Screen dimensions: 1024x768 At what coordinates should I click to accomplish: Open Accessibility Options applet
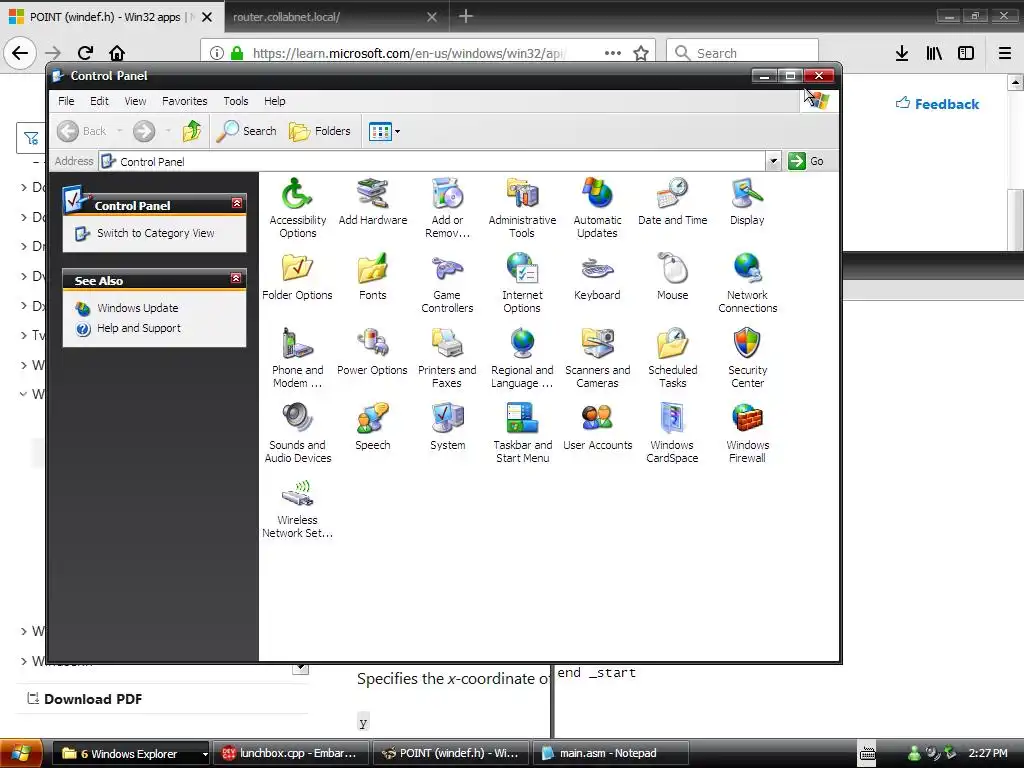tap(297, 208)
